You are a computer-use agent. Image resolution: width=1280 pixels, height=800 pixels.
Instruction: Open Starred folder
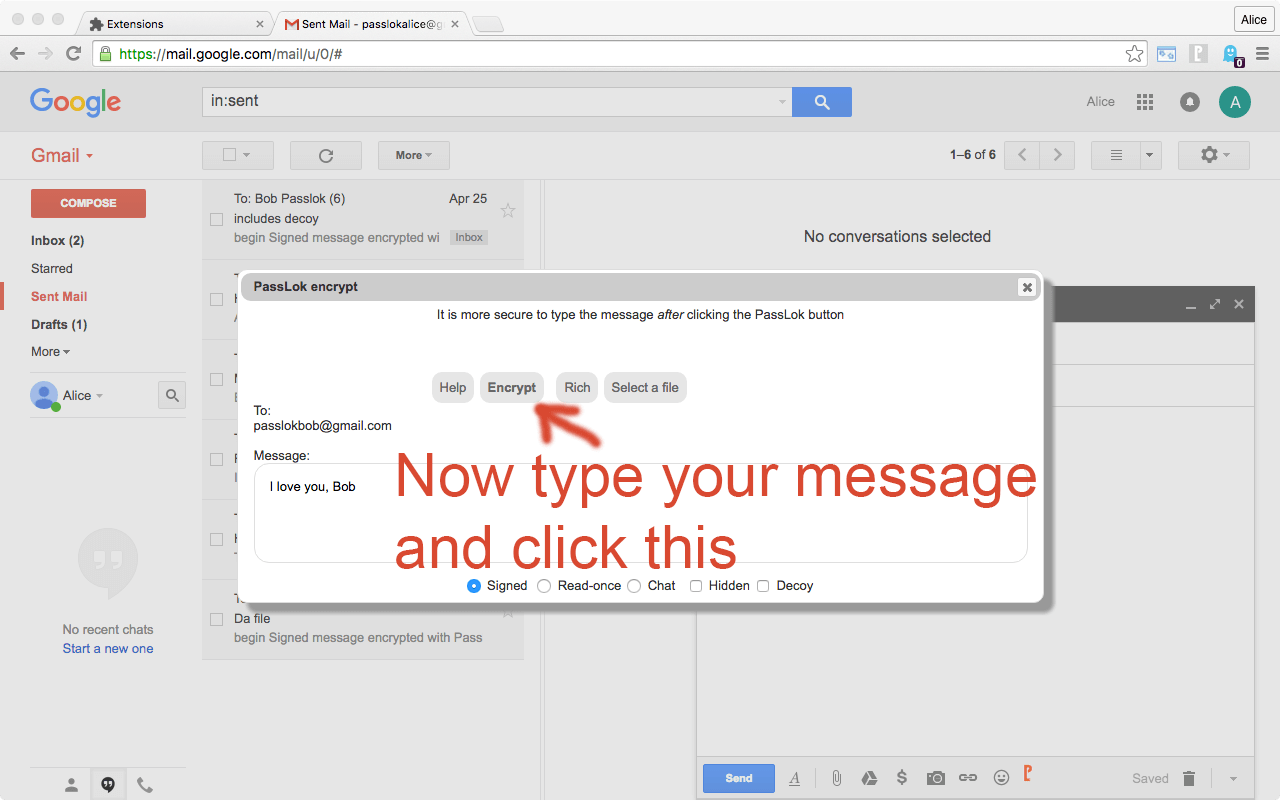tap(52, 269)
